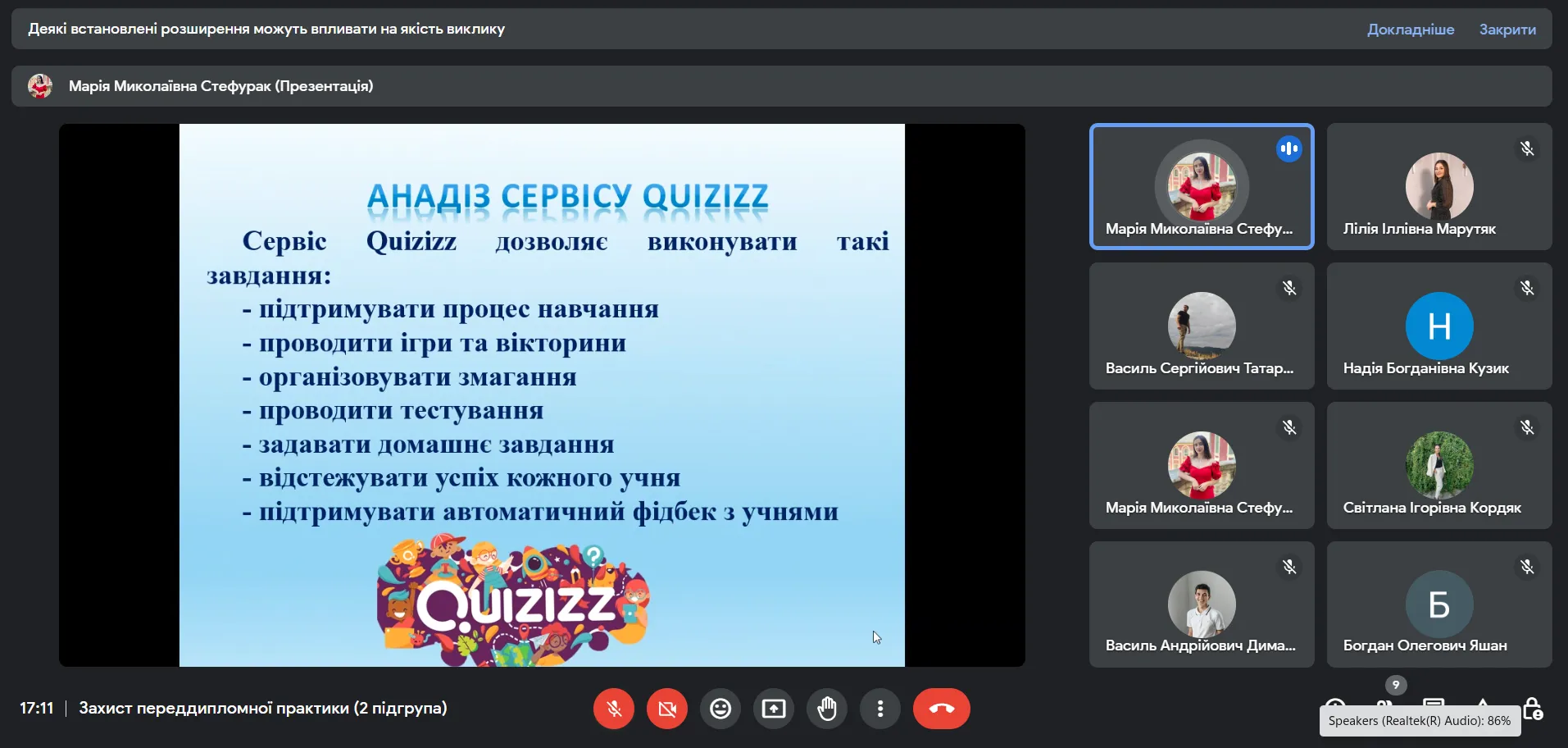Image resolution: width=1568 pixels, height=748 pixels.
Task: Click the muted mic icon on Лілія Іллівна Марутяк's tile
Action: tap(1526, 148)
